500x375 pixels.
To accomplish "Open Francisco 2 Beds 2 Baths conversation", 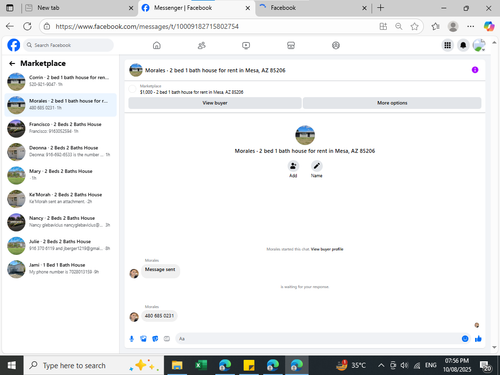I will click(60, 128).
